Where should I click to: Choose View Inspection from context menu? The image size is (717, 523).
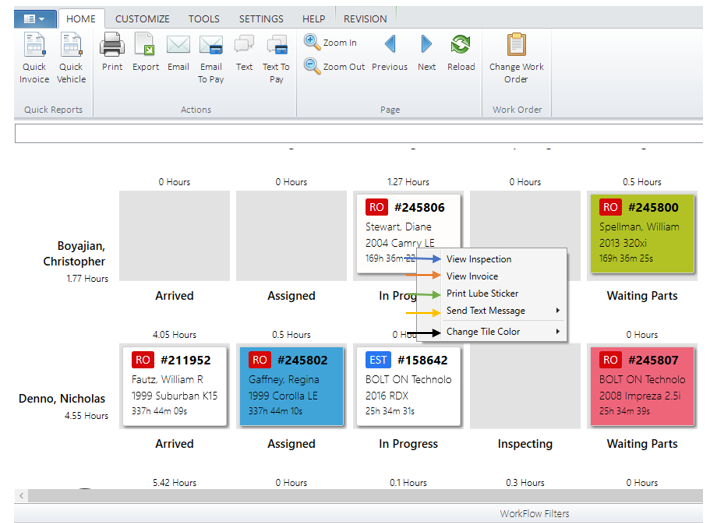478,259
